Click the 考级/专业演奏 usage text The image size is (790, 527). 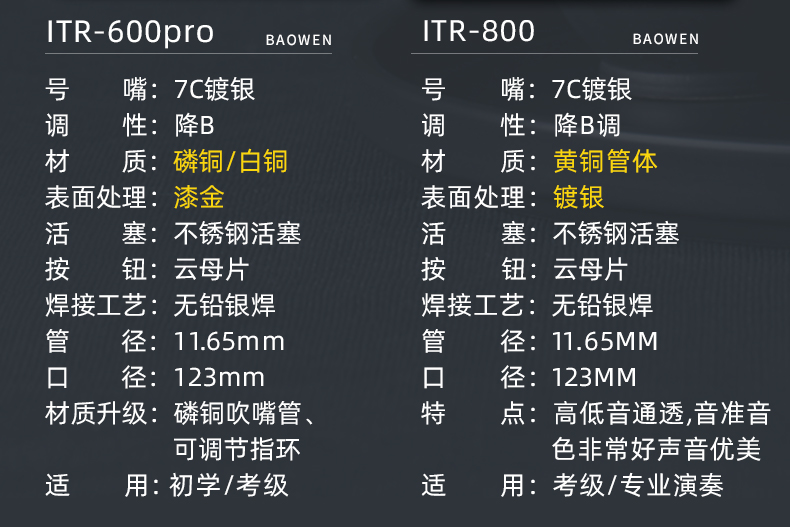pyautogui.click(x=638, y=486)
